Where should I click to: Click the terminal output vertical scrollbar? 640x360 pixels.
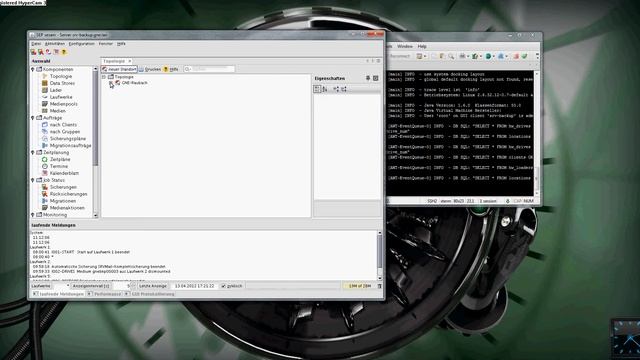click(x=537, y=133)
